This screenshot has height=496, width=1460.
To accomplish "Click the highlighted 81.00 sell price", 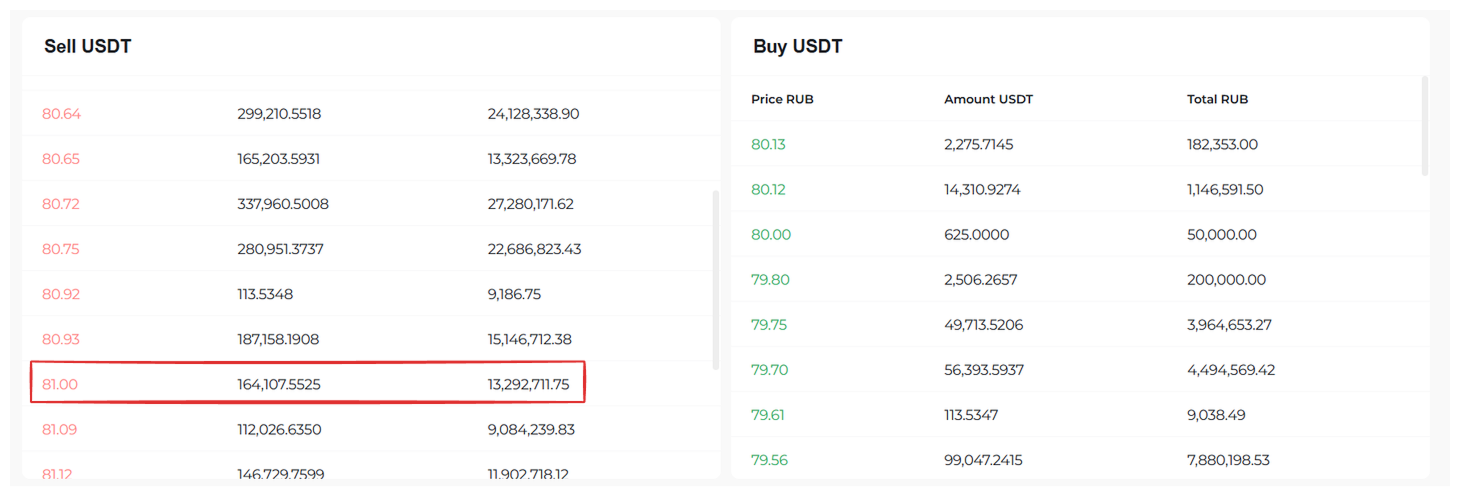I will [x=60, y=384].
